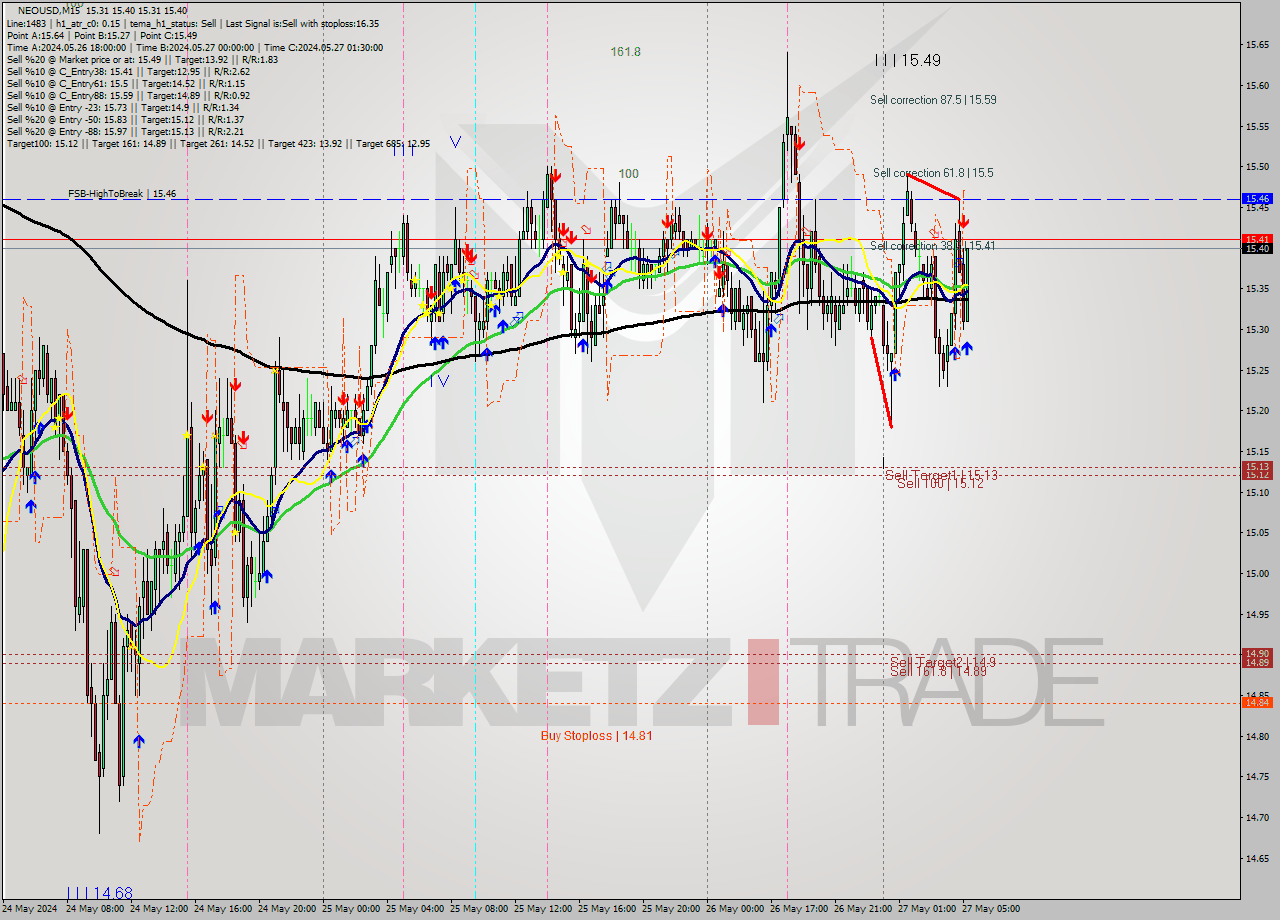
Task: Click 'Sell correction 38 | 15.41' label
Action: (x=932, y=245)
